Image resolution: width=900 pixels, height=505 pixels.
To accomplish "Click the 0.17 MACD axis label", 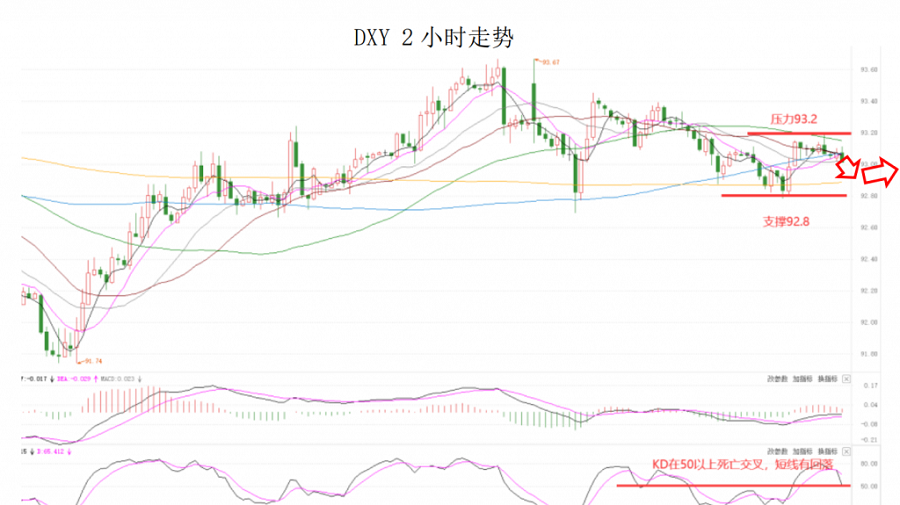I will coord(871,386).
